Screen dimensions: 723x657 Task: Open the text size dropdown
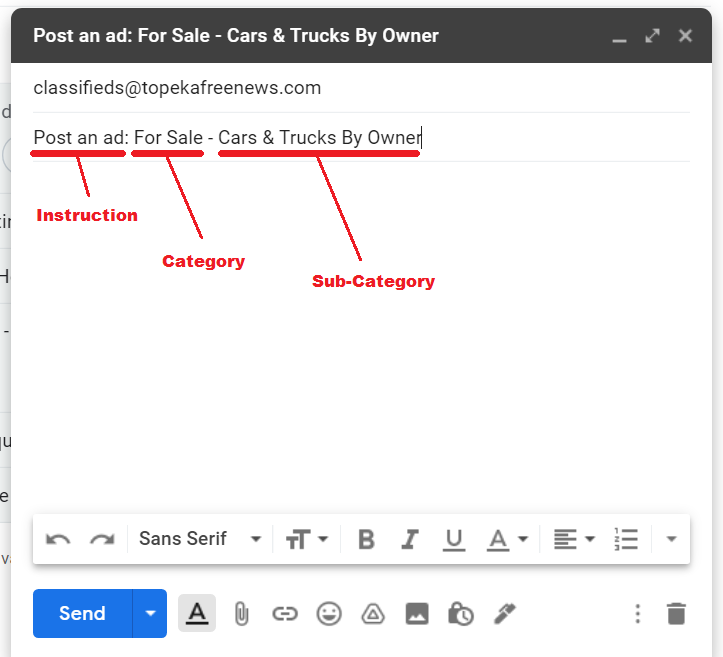tap(307, 539)
